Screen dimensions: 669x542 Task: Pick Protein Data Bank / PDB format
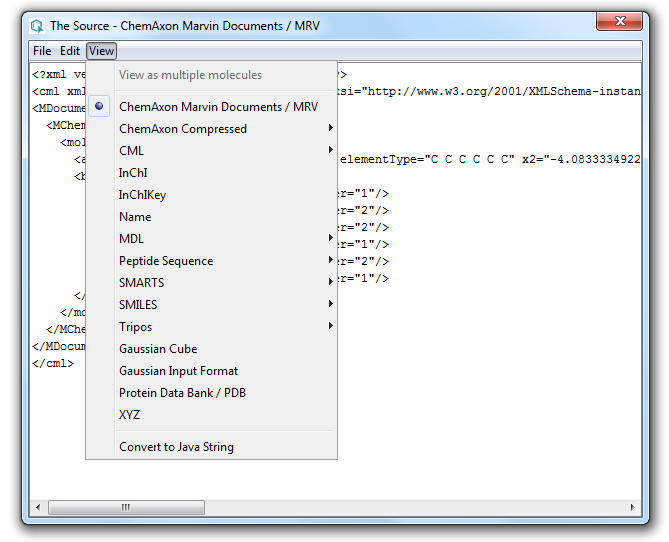pos(182,393)
